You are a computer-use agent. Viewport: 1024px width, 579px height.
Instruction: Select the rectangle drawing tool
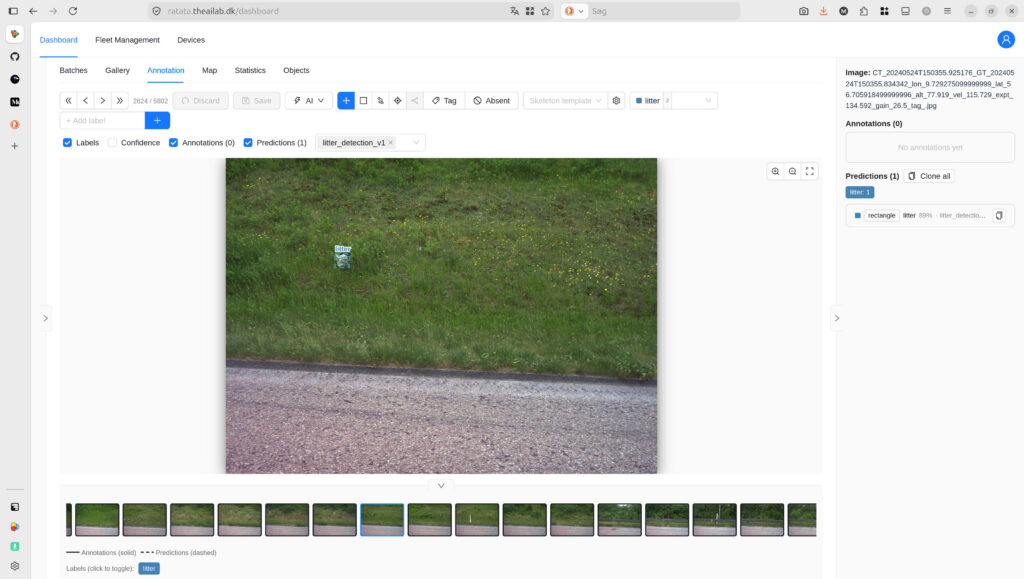363,101
